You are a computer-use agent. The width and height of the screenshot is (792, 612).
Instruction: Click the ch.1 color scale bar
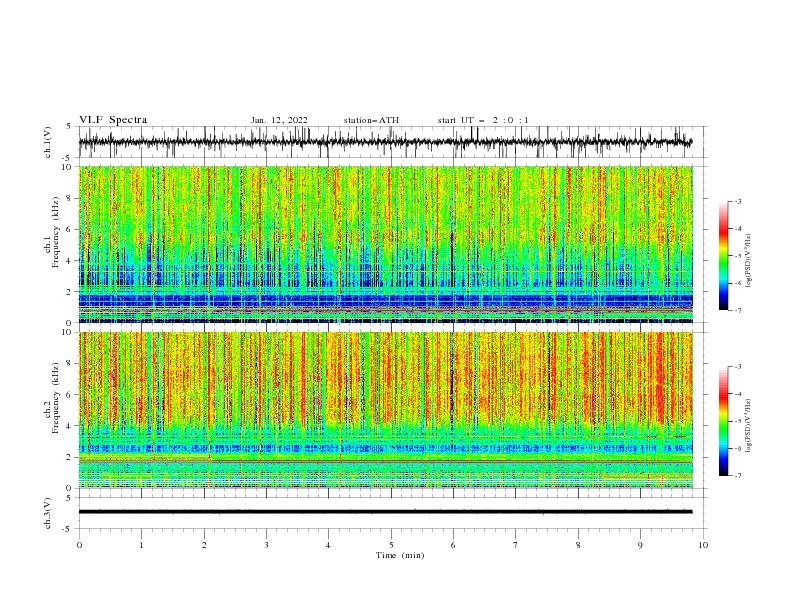[x=723, y=256]
